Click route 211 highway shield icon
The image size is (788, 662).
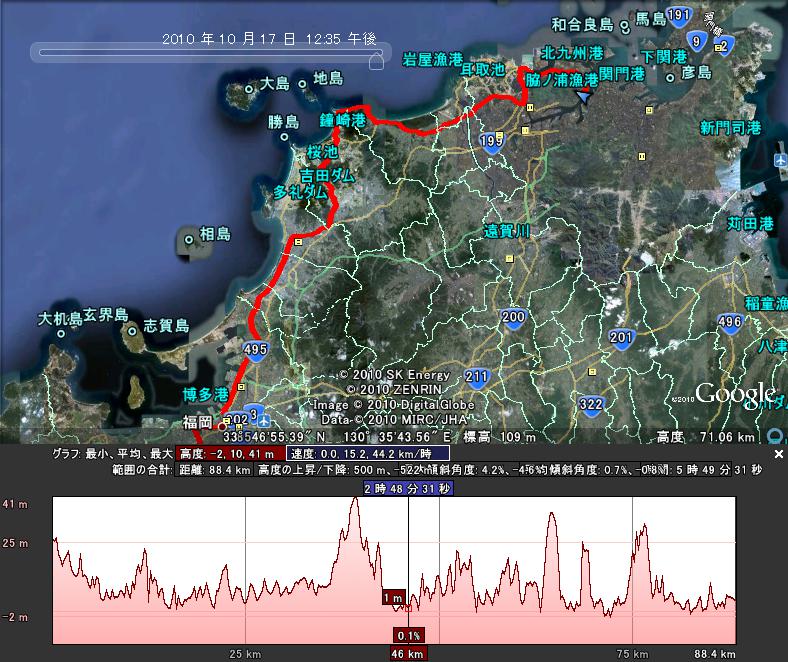pos(476,377)
